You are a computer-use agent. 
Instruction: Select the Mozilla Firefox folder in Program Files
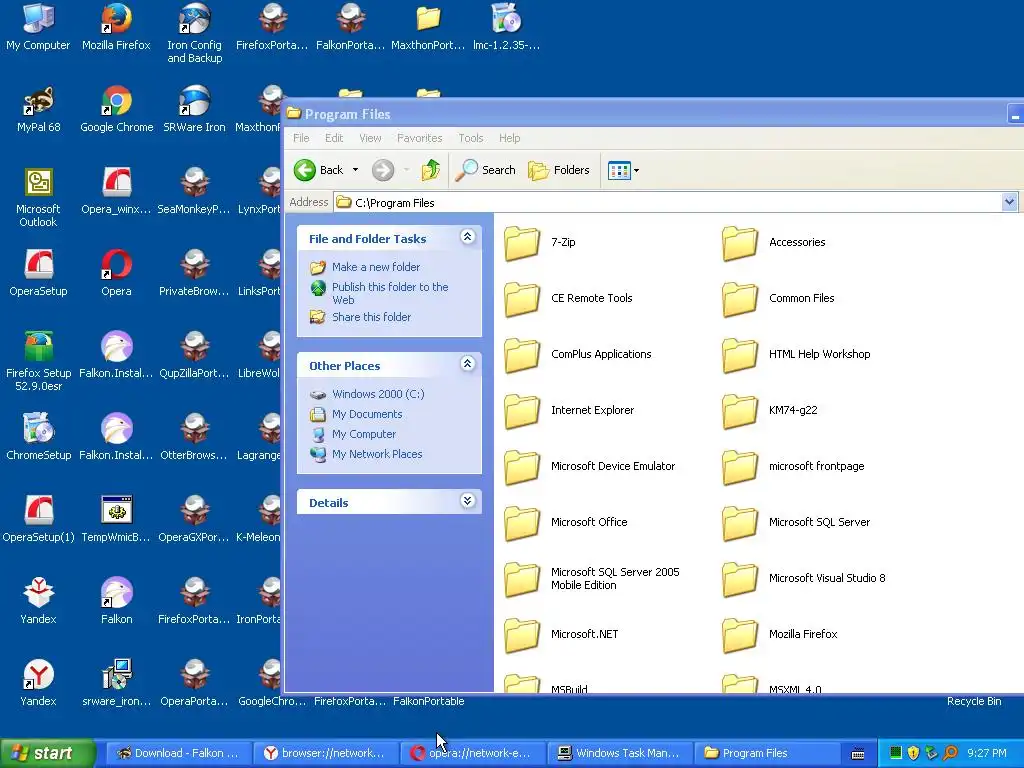pyautogui.click(x=780, y=634)
